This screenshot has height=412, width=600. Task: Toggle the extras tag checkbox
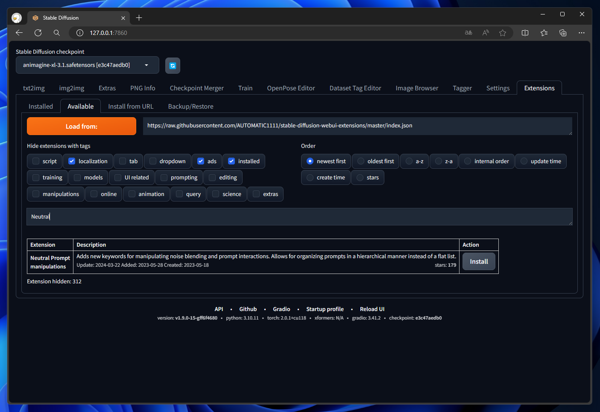pyautogui.click(x=256, y=194)
